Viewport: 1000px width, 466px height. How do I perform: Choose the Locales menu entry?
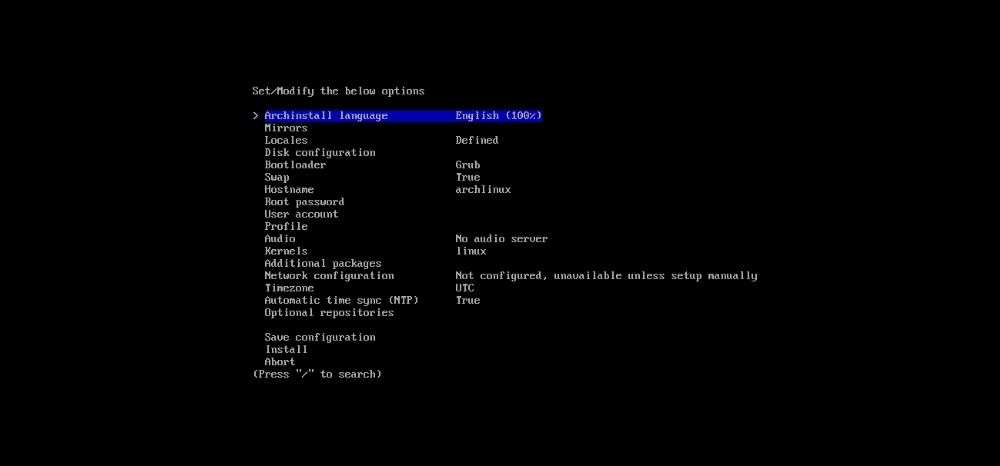tap(286, 140)
